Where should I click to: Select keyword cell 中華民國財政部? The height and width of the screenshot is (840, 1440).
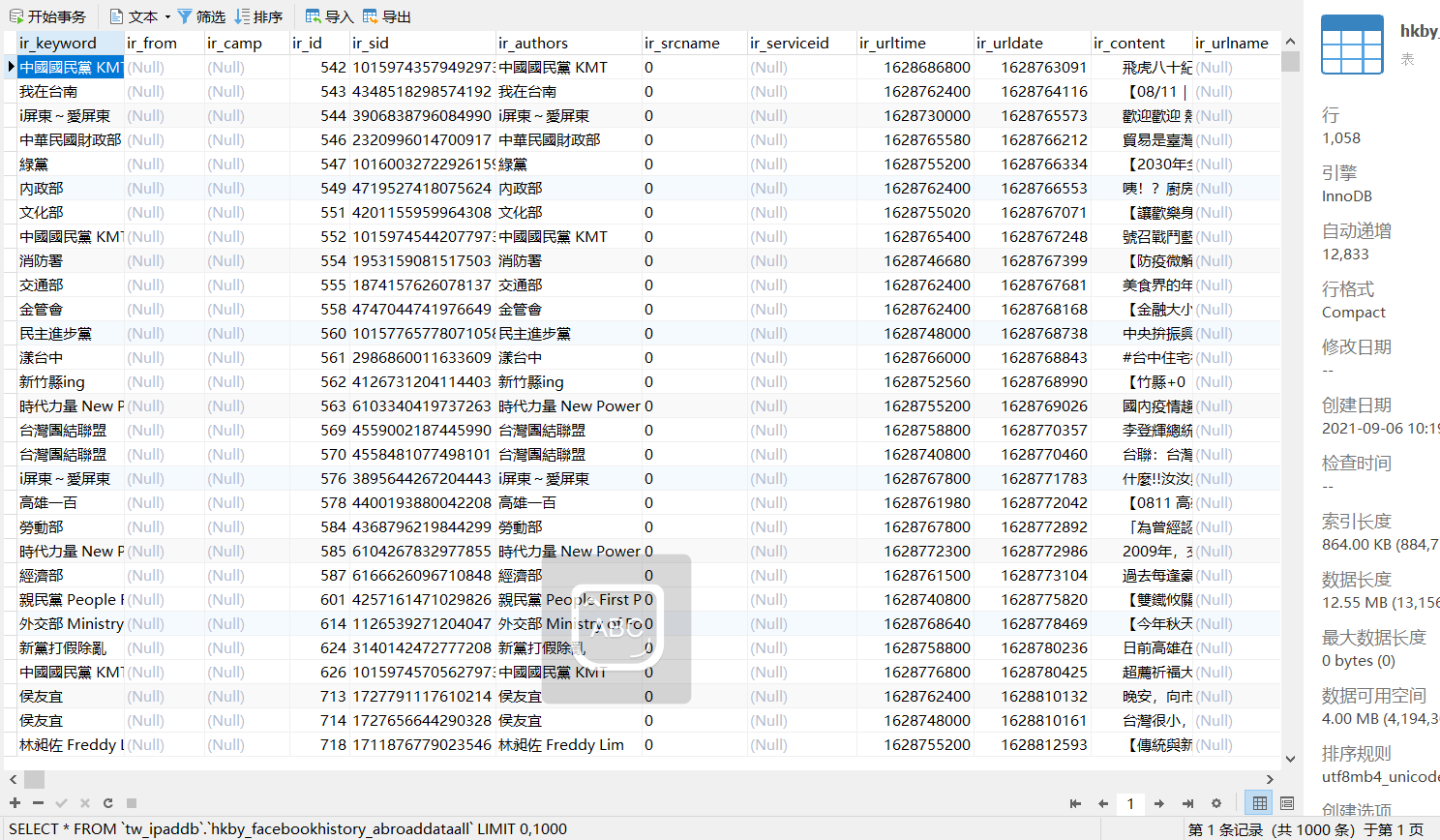(x=70, y=139)
